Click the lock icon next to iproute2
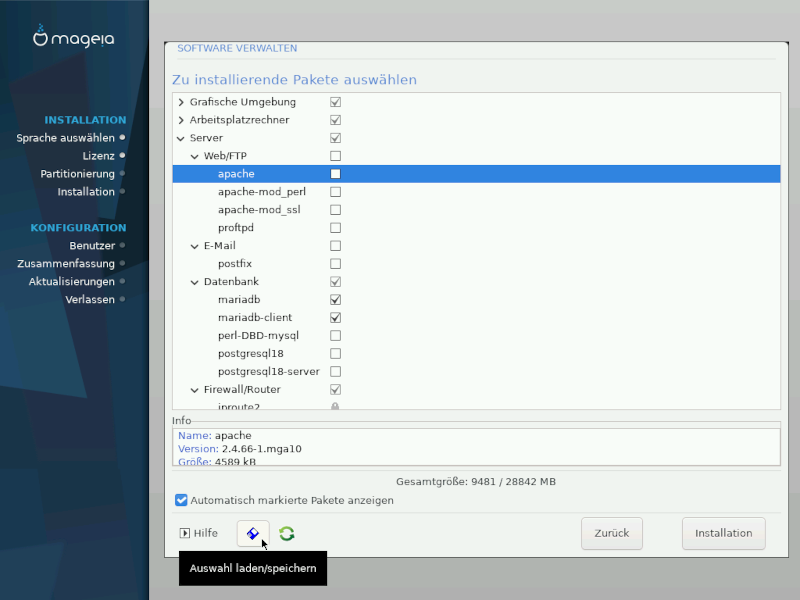 (x=335, y=407)
